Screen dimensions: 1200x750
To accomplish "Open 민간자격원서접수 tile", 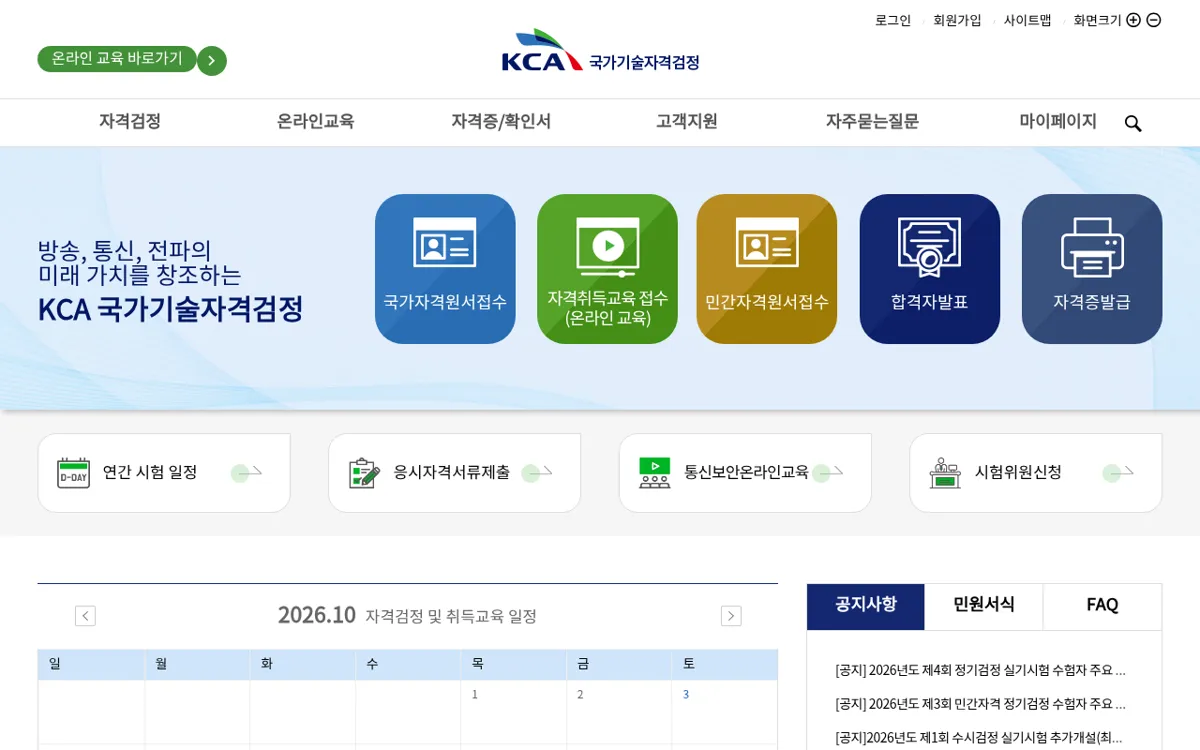I will (767, 269).
